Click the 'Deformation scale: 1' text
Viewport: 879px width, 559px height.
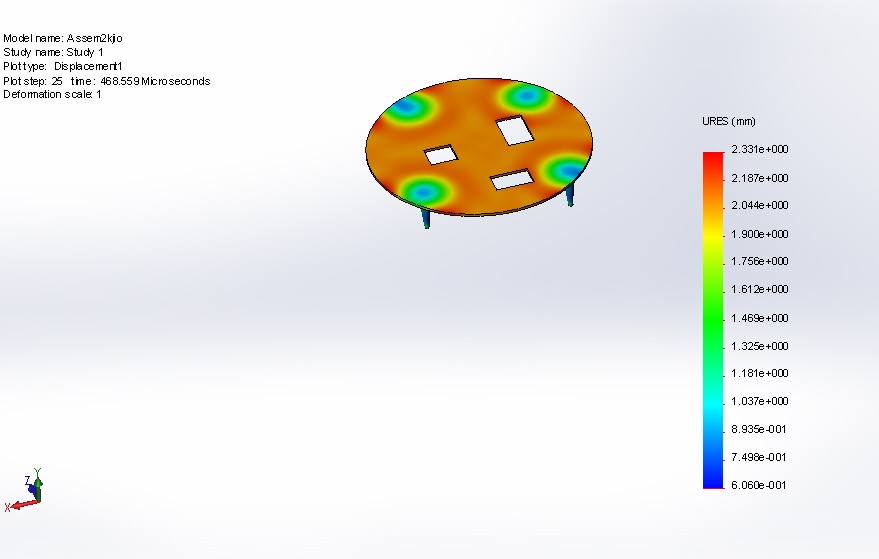click(x=52, y=94)
